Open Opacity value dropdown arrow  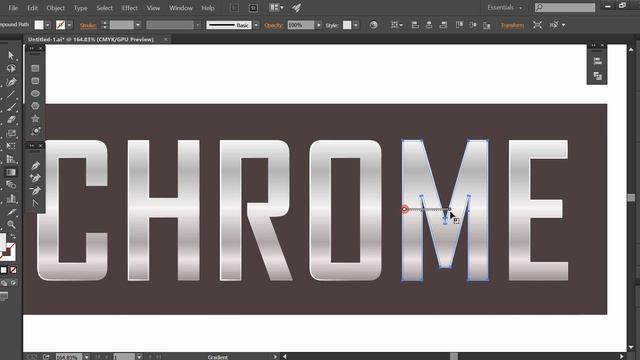[318, 25]
